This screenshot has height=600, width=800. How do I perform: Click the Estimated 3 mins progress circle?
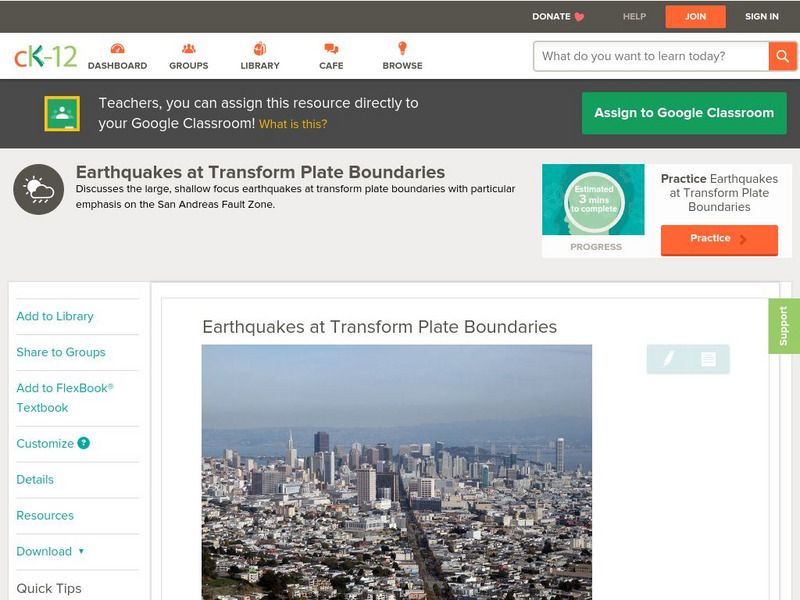[594, 198]
